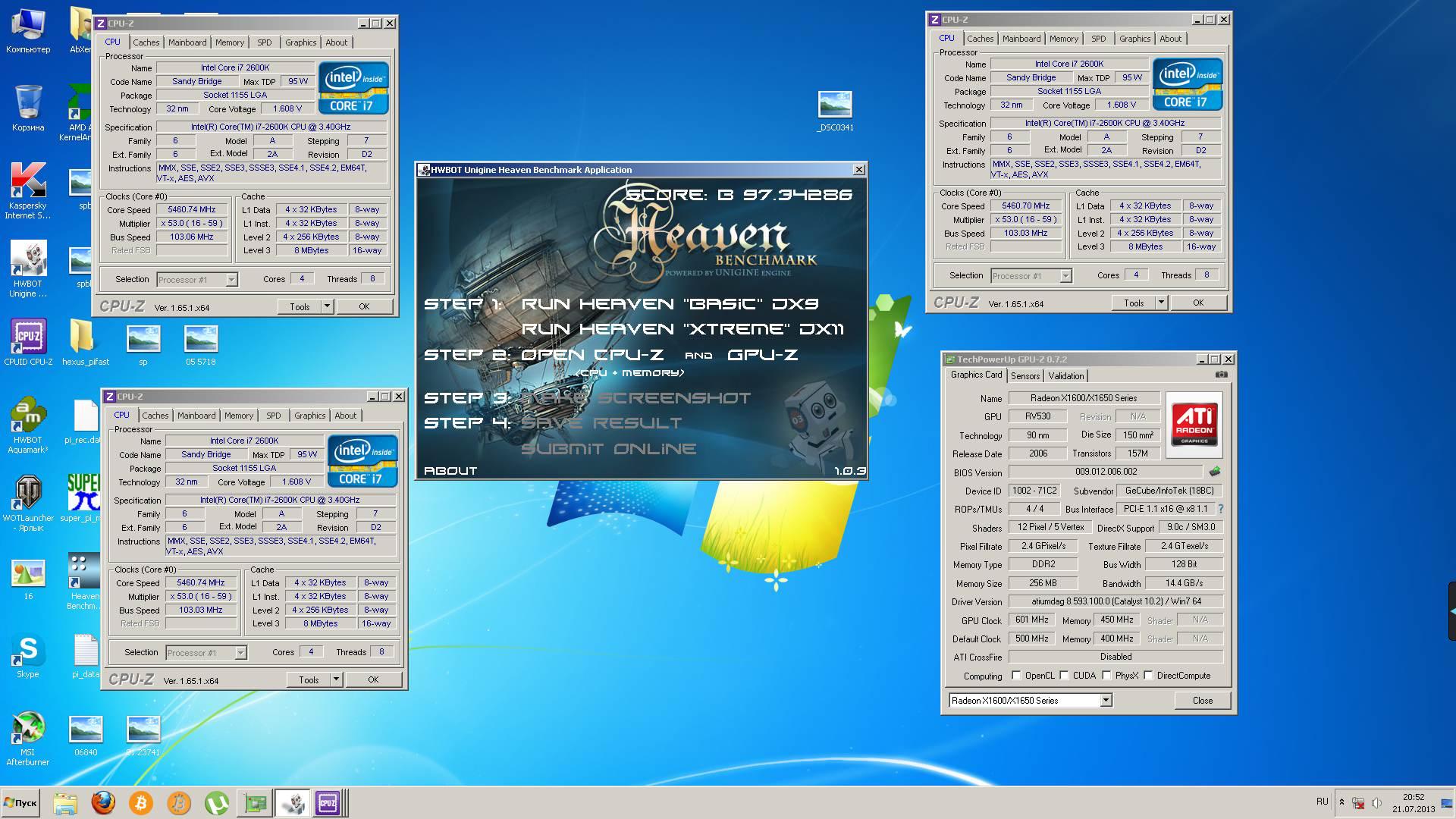The width and height of the screenshot is (1456, 819).
Task: Enable the DirectCompute checkbox in GPU-Z
Action: click(x=1149, y=676)
